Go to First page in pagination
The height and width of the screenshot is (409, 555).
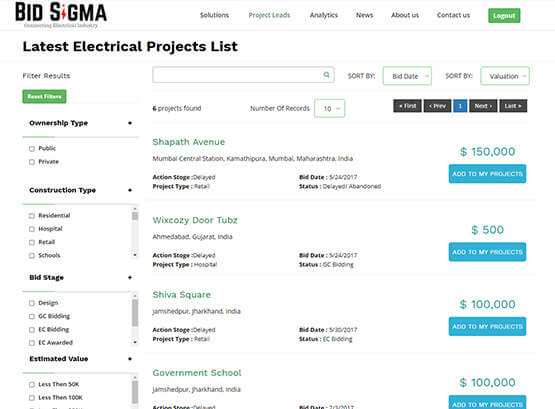[407, 106]
